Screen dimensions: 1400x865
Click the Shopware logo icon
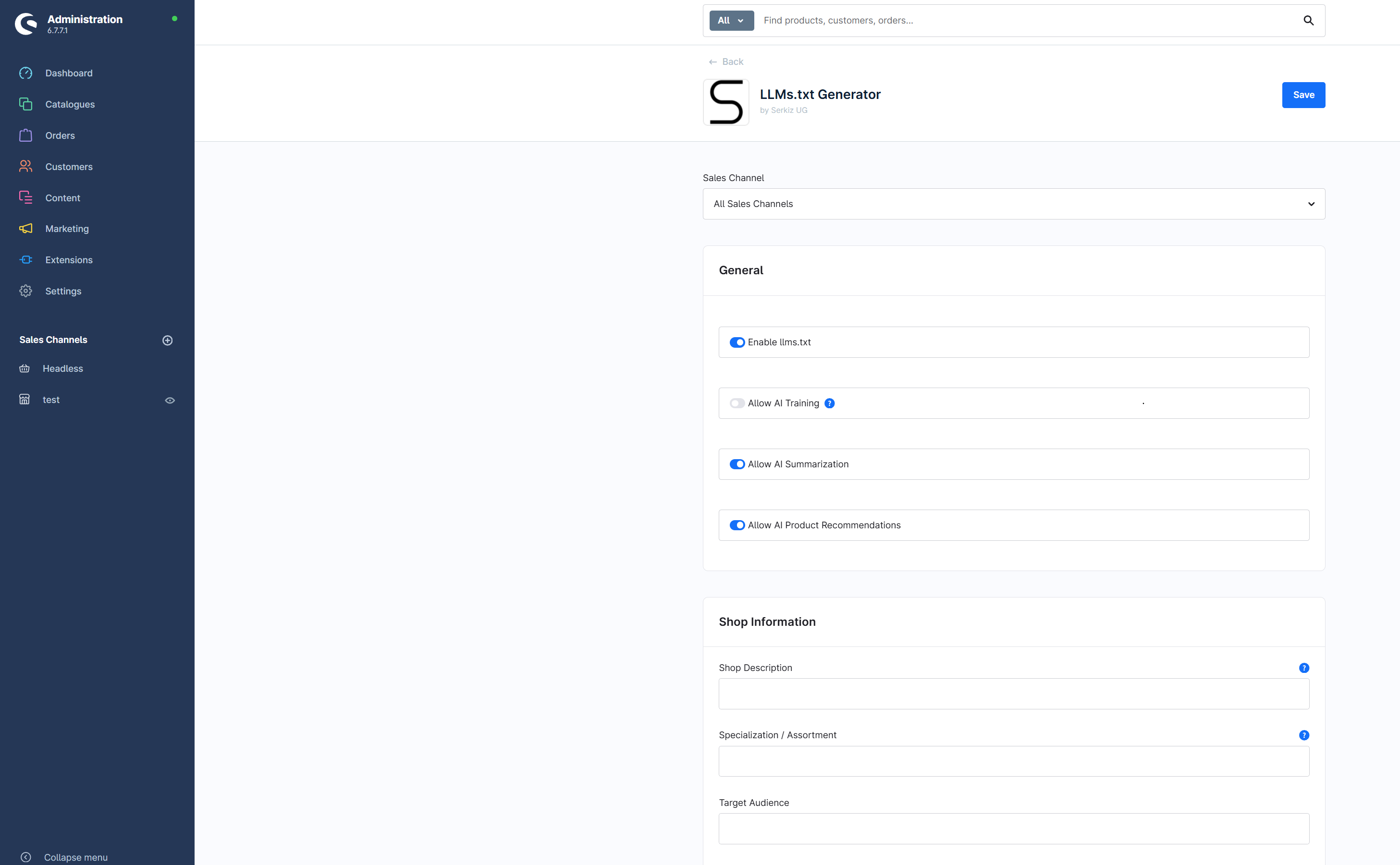tap(26, 24)
